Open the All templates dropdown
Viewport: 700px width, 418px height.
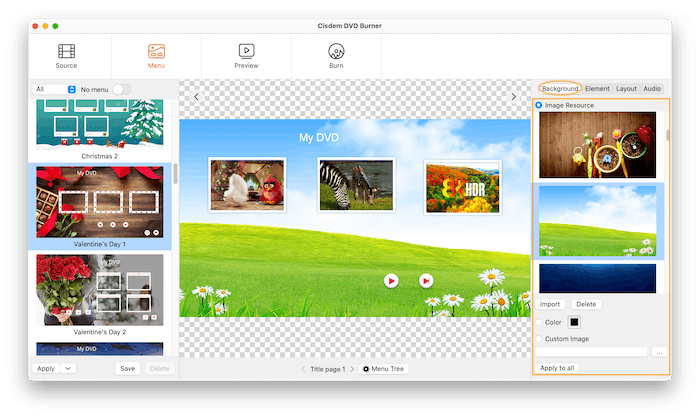[55, 89]
